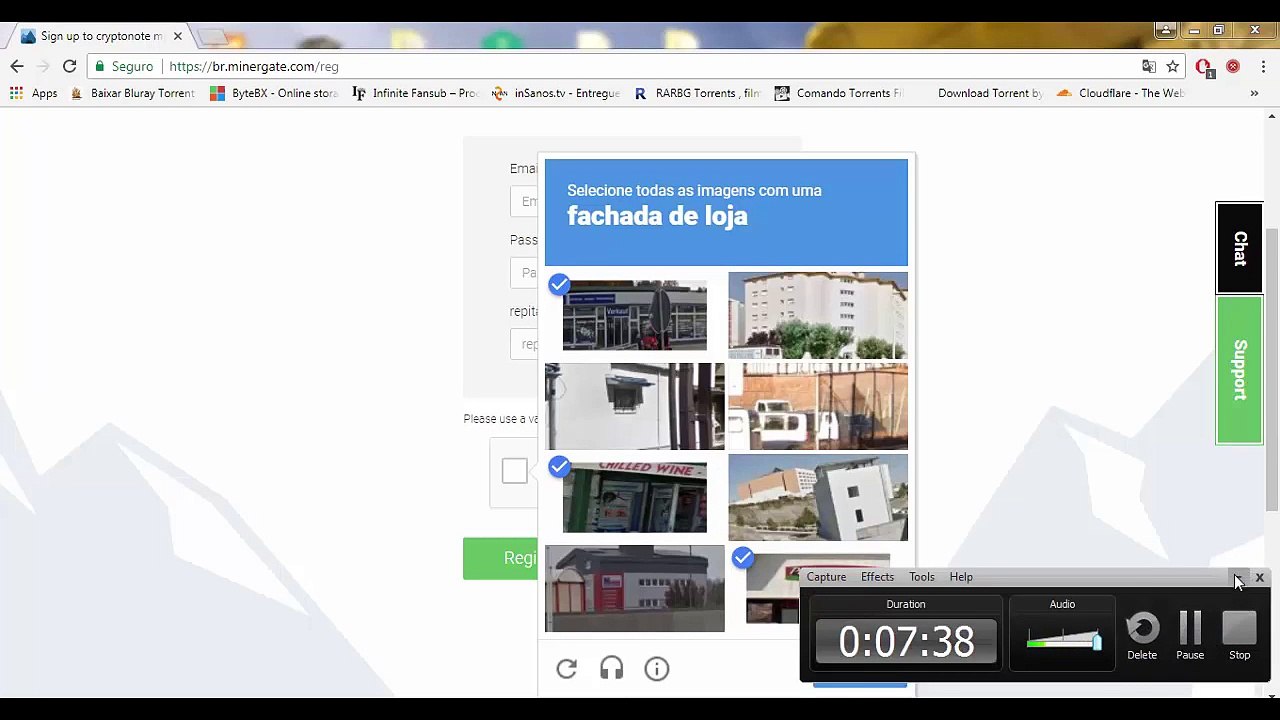
Task: Click the "fachada de loja" captcha heading
Action: tap(657, 216)
